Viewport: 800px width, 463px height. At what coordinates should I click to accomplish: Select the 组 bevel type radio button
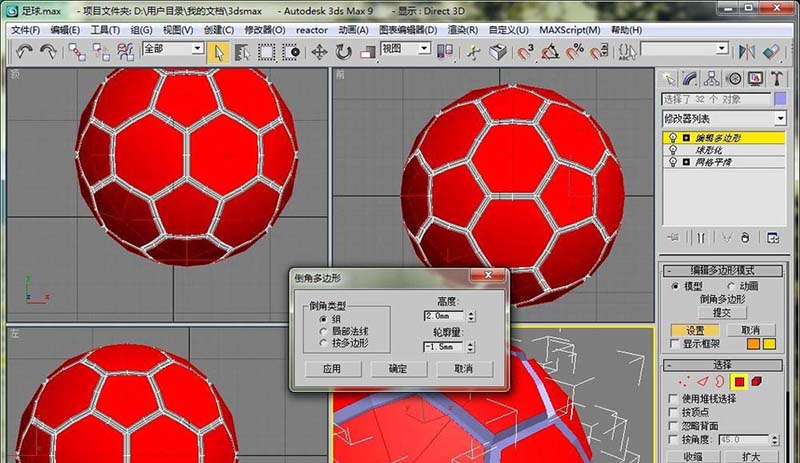coord(323,319)
